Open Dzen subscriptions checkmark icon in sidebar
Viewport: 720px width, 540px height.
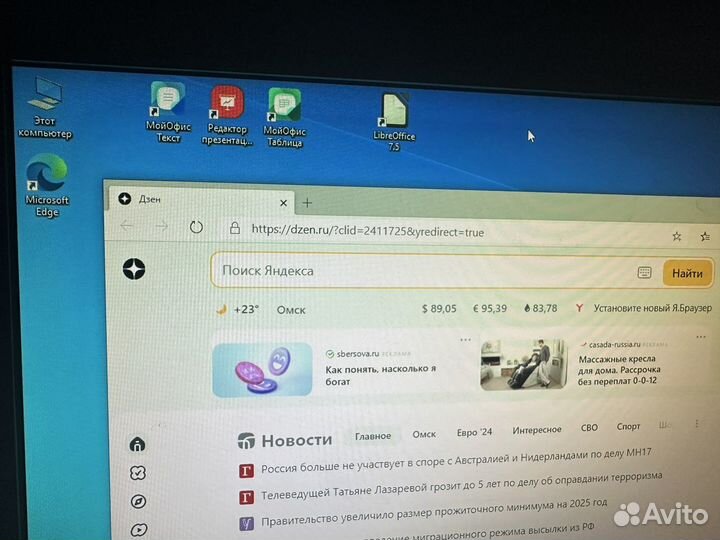[x=138, y=473]
